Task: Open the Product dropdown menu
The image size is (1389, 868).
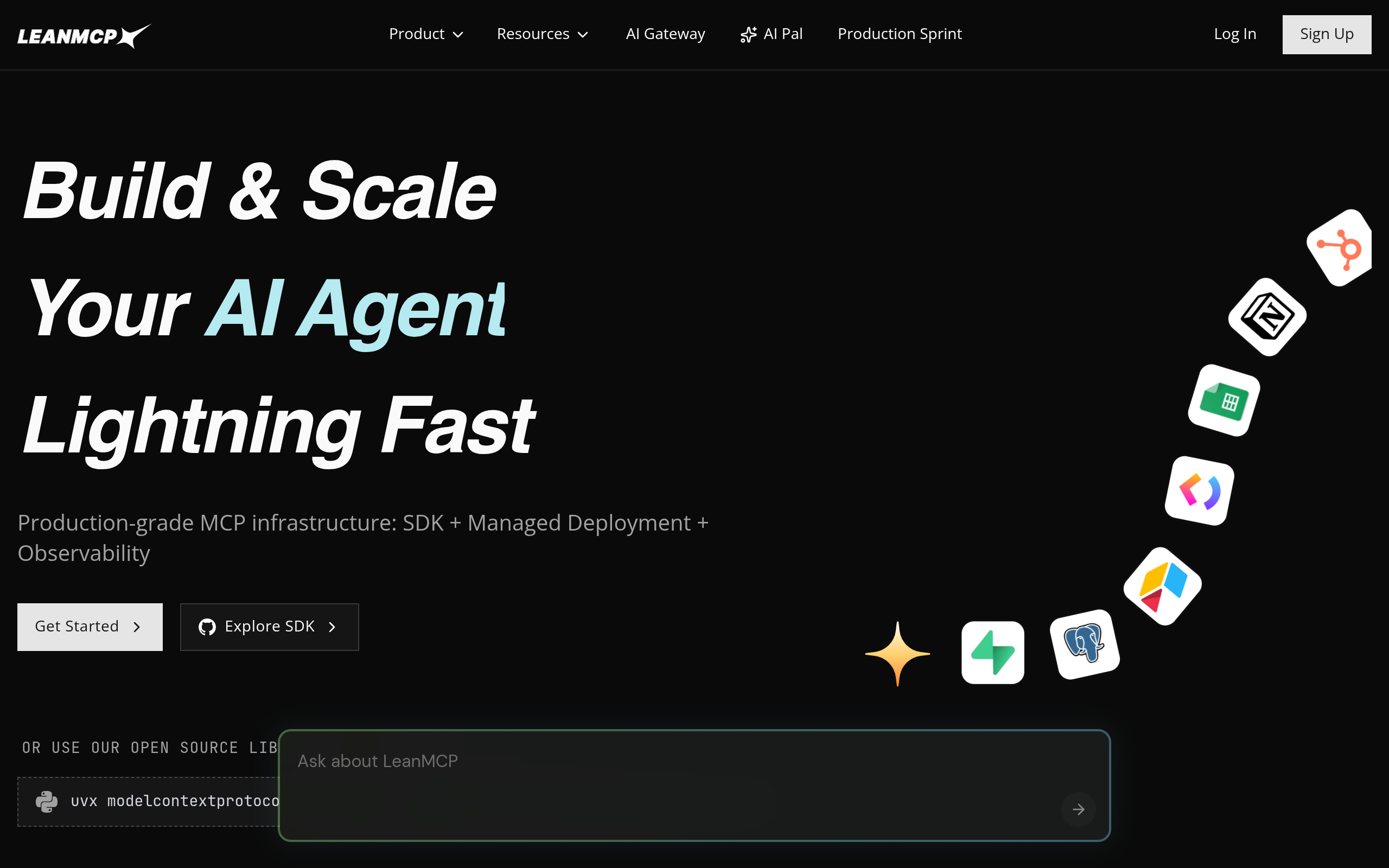Action: pos(426,34)
